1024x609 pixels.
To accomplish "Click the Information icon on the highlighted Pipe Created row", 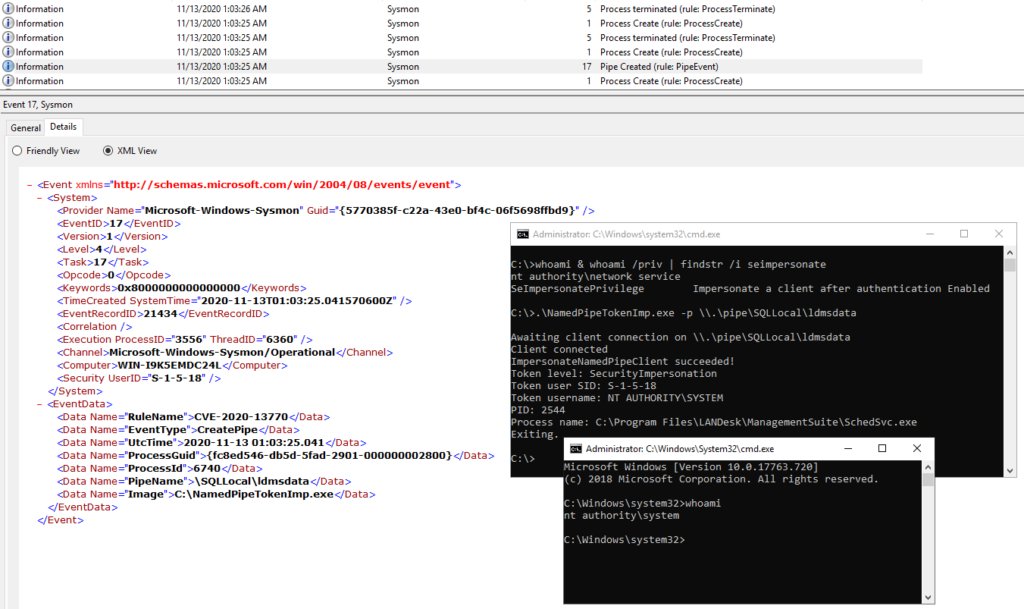I will (10, 66).
